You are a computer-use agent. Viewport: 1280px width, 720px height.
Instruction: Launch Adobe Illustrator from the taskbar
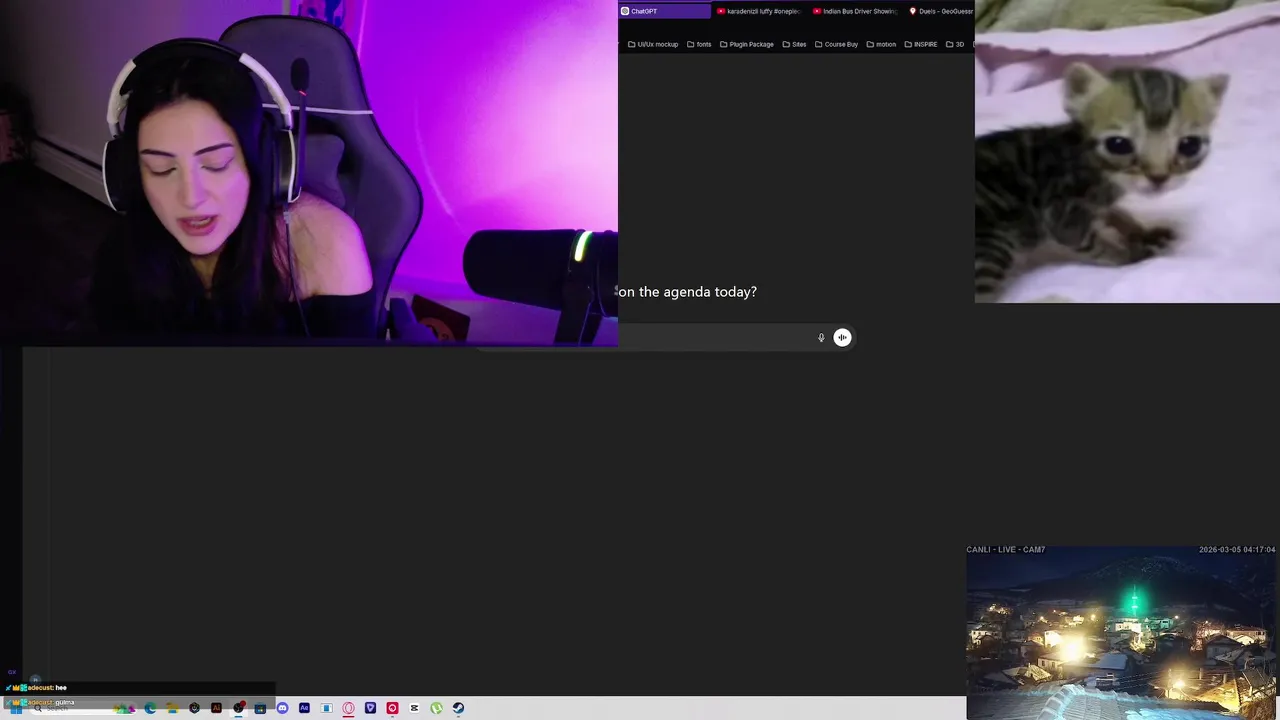click(x=216, y=708)
